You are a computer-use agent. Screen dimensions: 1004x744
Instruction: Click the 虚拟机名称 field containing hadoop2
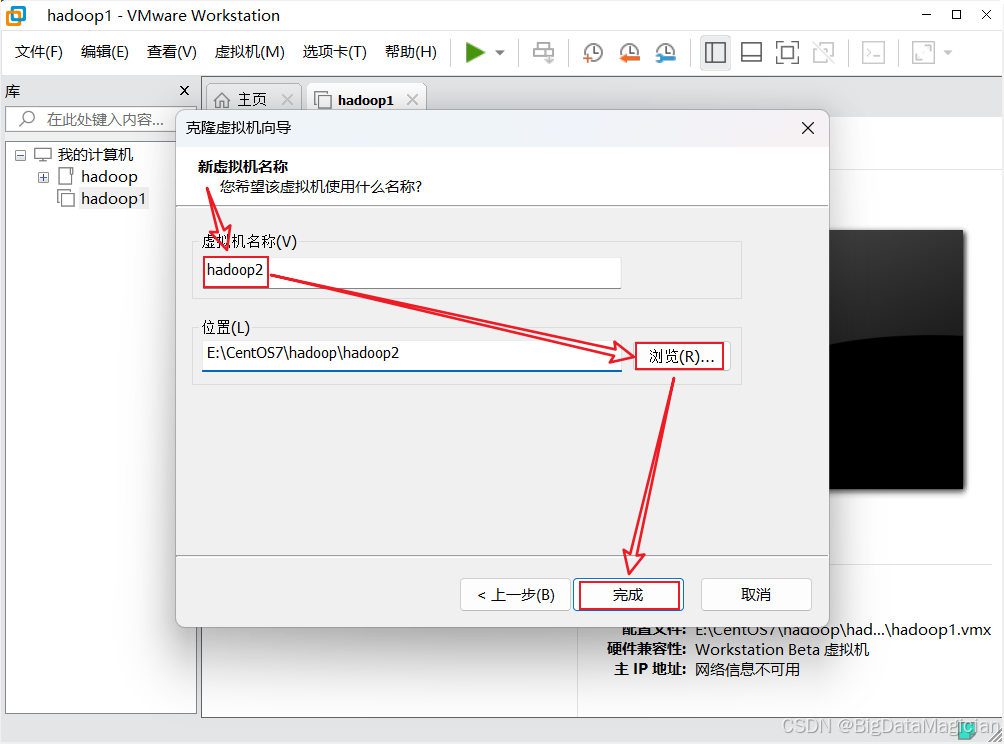[412, 272]
